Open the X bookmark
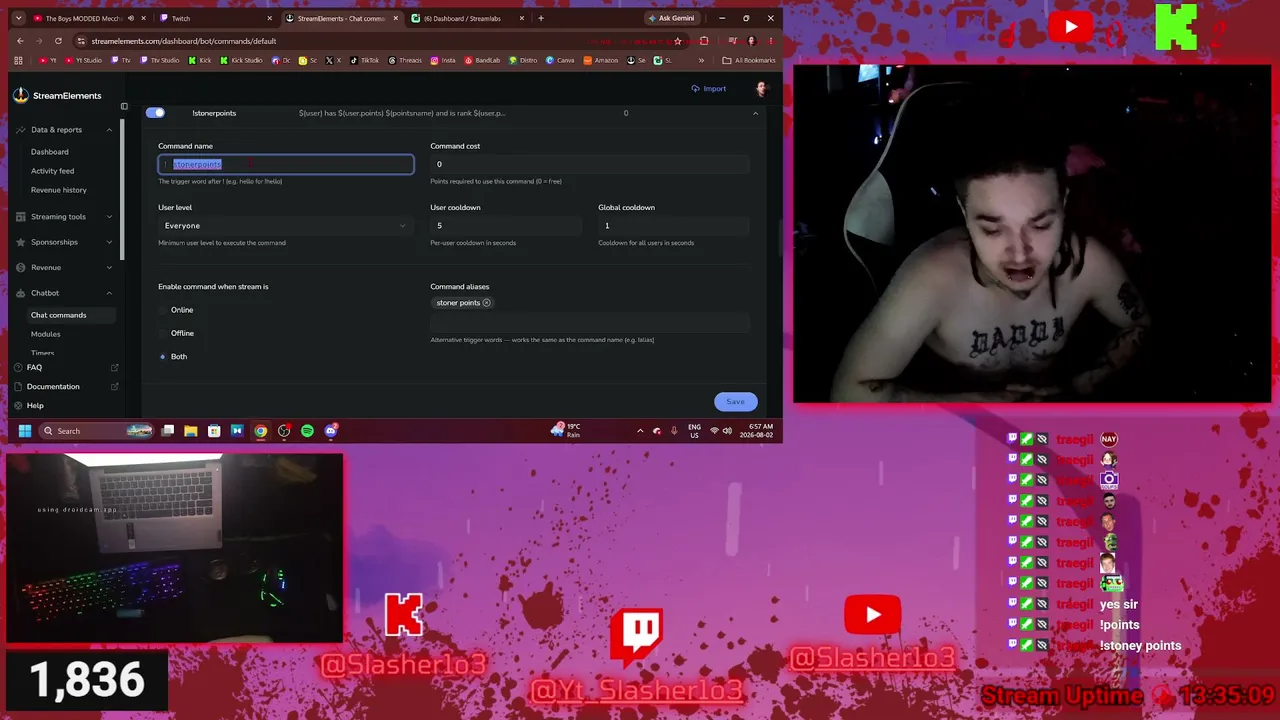Image resolution: width=1280 pixels, height=720 pixels. tap(335, 60)
